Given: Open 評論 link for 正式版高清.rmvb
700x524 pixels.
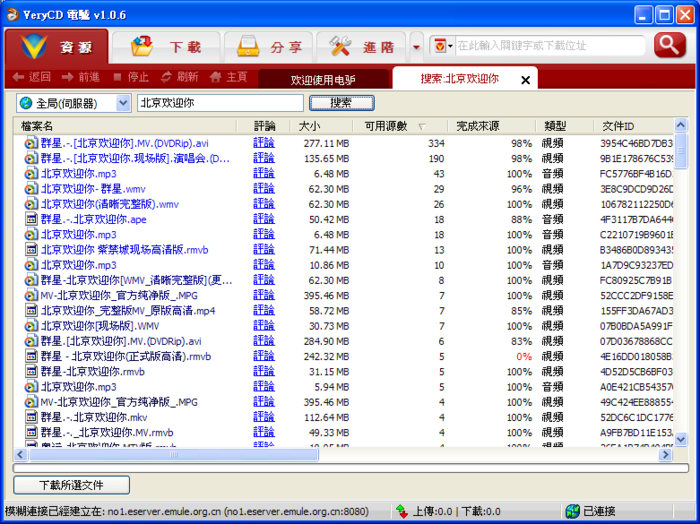Looking at the screenshot, I should pyautogui.click(x=264, y=356).
